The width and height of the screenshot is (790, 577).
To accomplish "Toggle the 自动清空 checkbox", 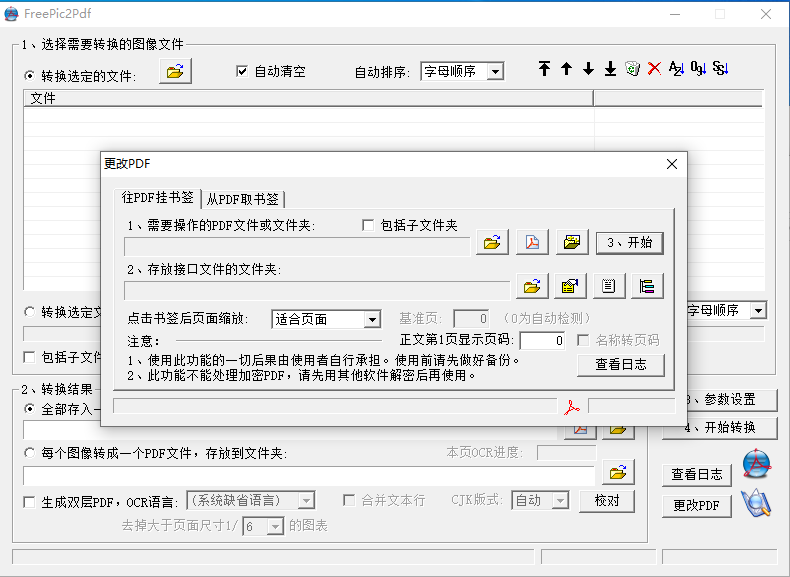I will click(x=242, y=71).
